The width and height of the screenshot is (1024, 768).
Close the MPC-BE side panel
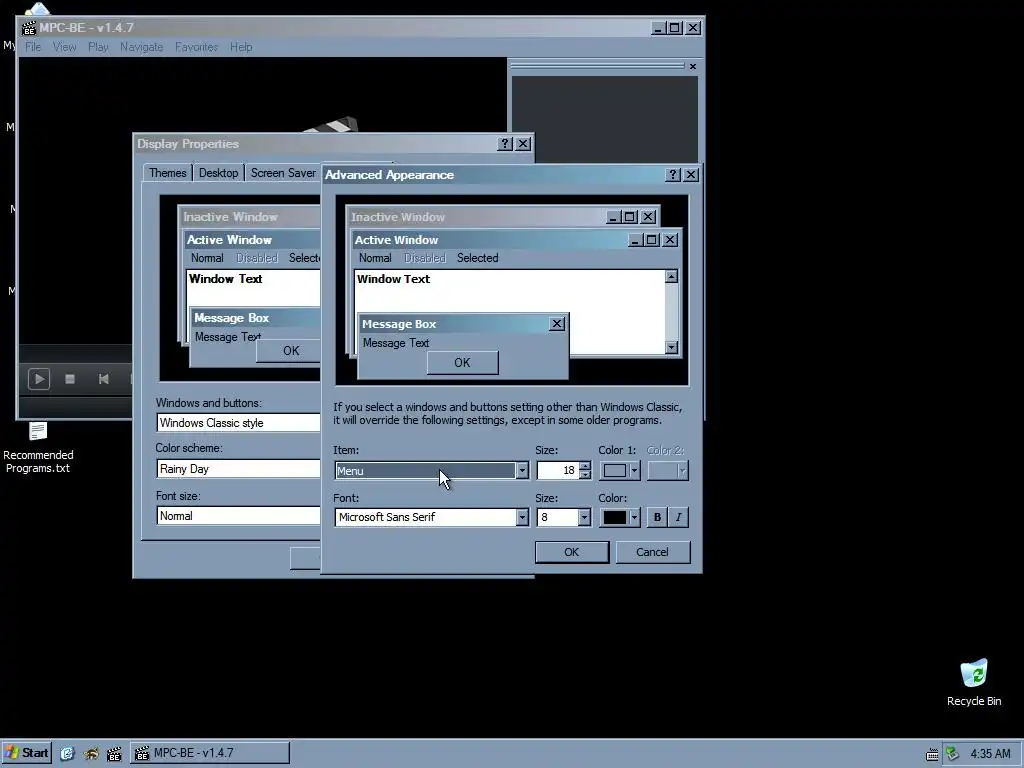[693, 66]
